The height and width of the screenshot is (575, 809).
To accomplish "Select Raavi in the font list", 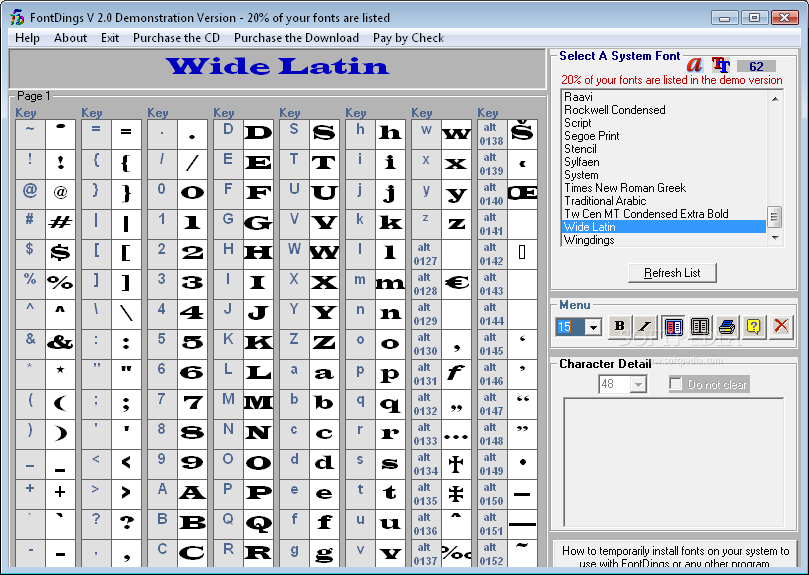I will (664, 97).
